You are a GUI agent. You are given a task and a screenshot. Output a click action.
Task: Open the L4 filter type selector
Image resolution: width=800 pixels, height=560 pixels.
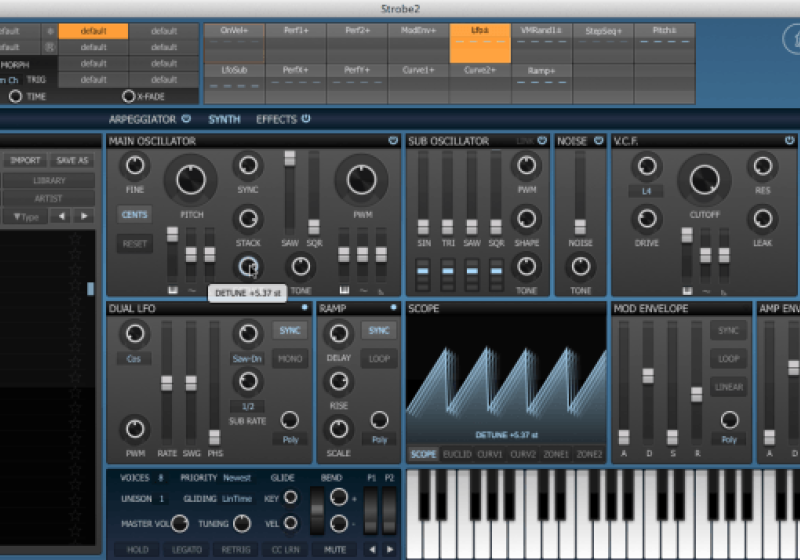(646, 191)
